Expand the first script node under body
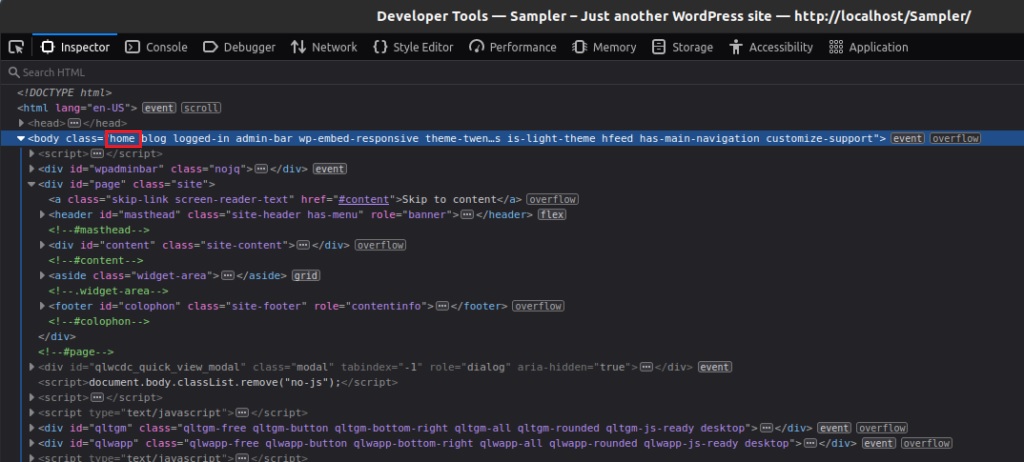 point(32,154)
